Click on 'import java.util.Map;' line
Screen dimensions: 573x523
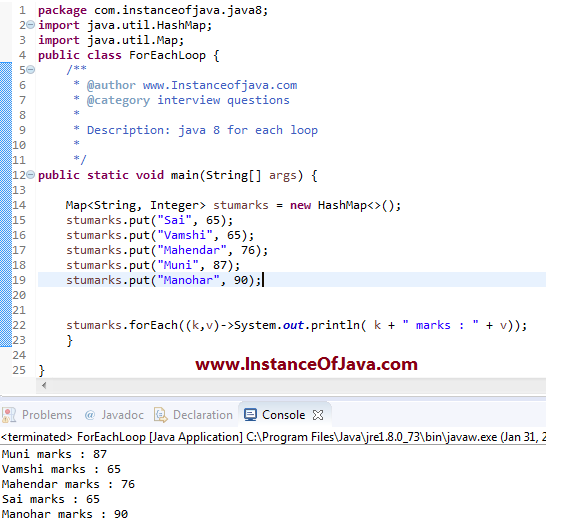pos(111,40)
